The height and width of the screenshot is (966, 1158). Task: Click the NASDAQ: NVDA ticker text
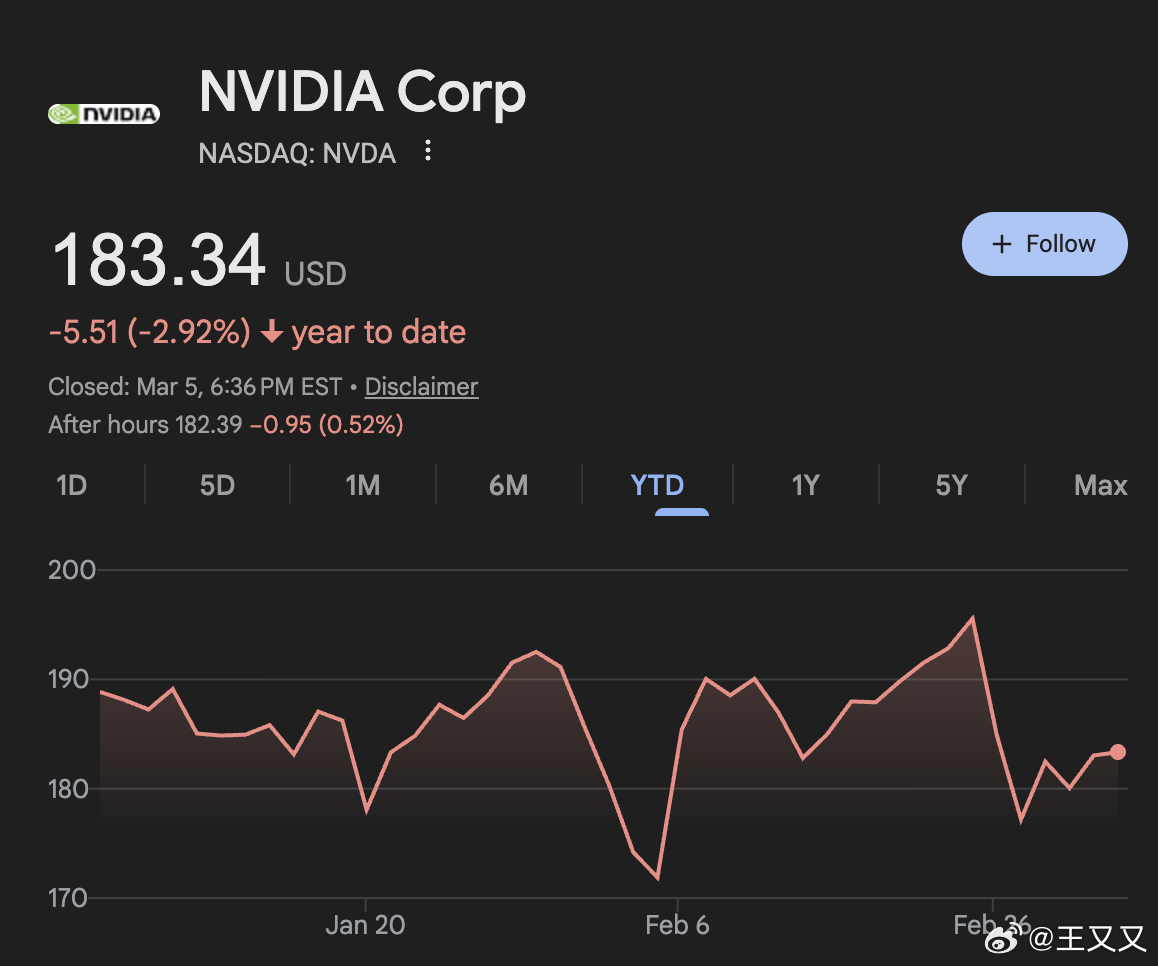click(297, 153)
